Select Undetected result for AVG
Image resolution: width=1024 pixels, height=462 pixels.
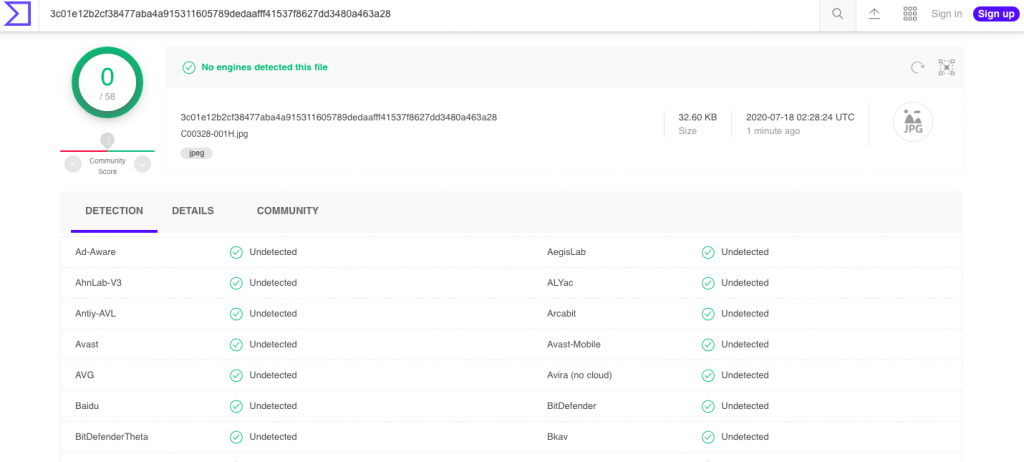[273, 375]
